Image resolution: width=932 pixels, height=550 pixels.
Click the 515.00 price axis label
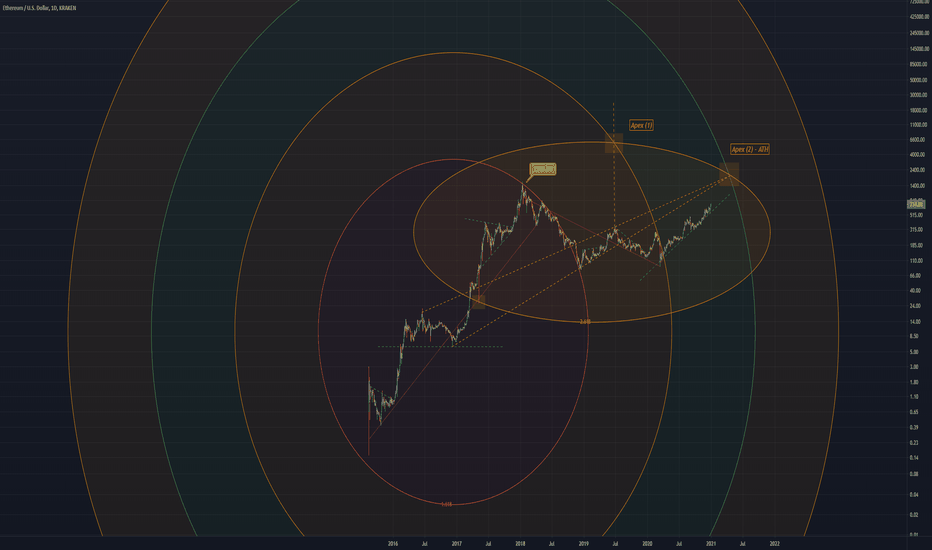point(916,215)
